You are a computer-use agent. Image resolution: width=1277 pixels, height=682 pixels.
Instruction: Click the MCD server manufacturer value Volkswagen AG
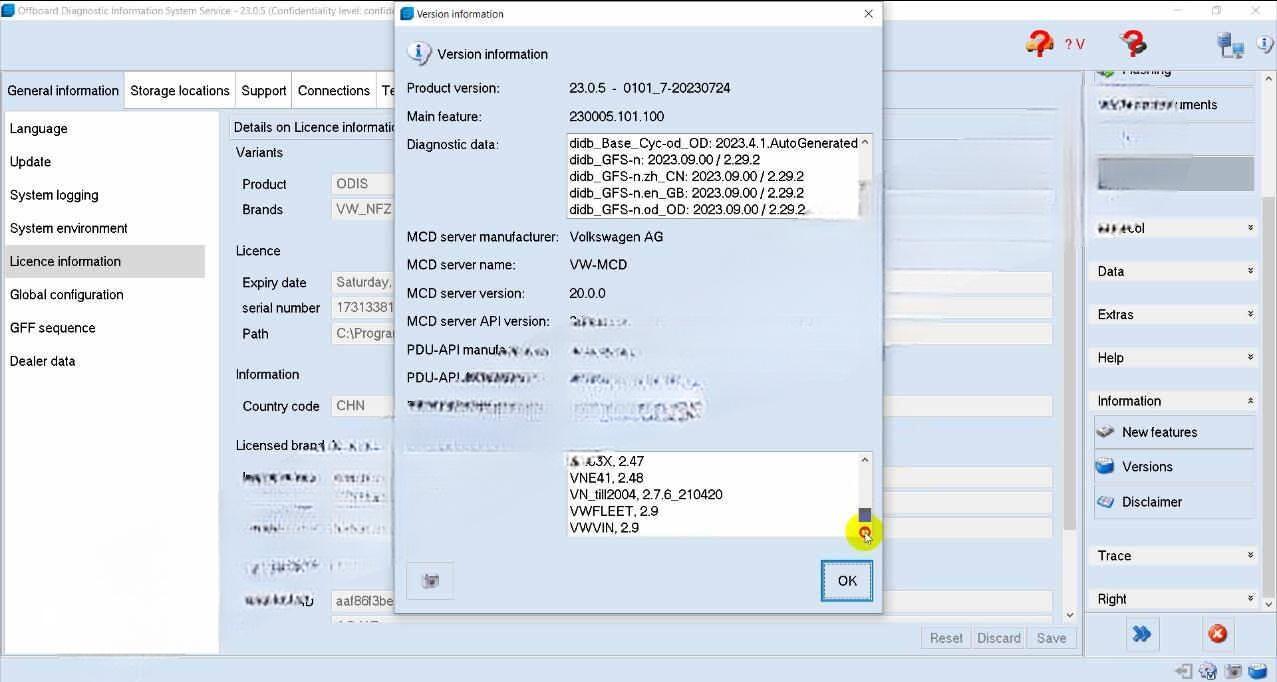click(x=616, y=237)
